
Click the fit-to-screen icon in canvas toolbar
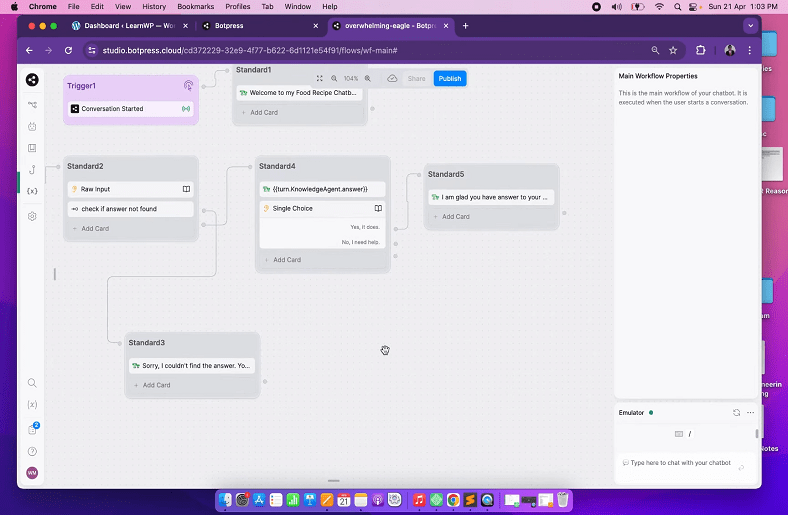point(320,78)
